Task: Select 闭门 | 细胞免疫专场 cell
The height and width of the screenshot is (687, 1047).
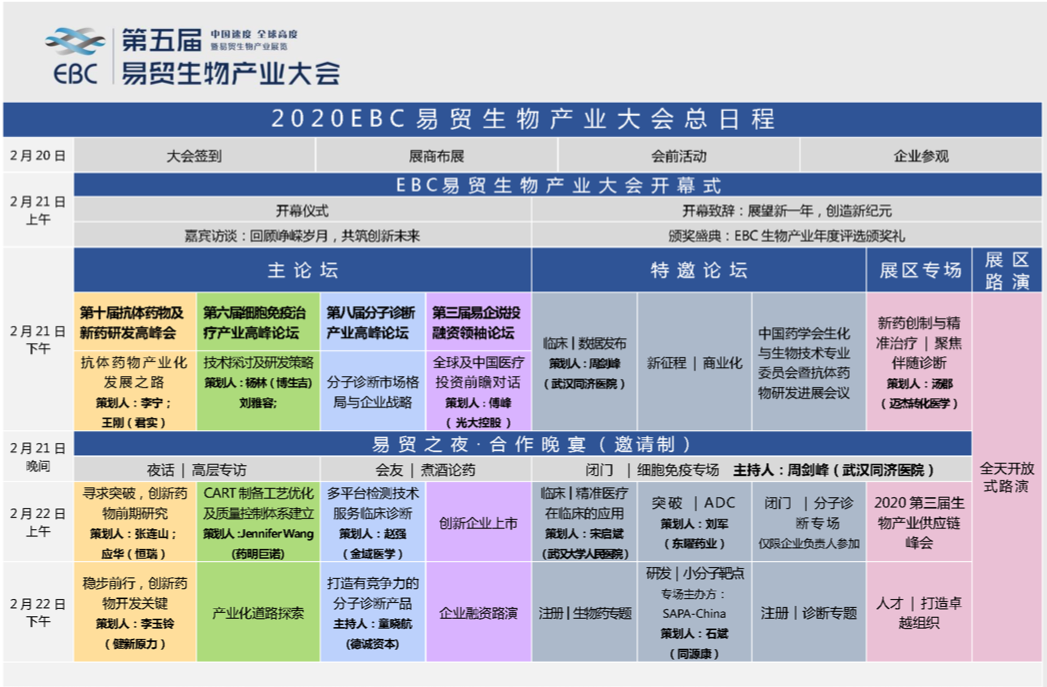Action: (x=751, y=469)
